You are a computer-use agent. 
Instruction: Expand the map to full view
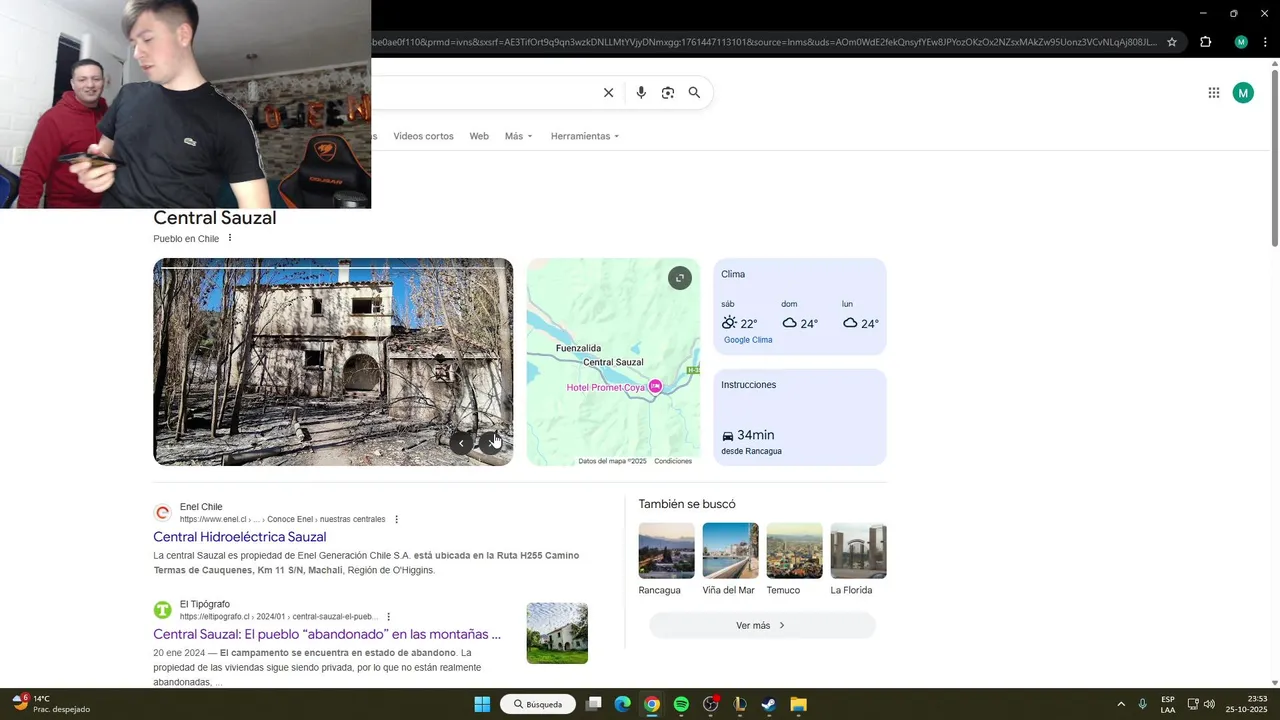click(680, 278)
